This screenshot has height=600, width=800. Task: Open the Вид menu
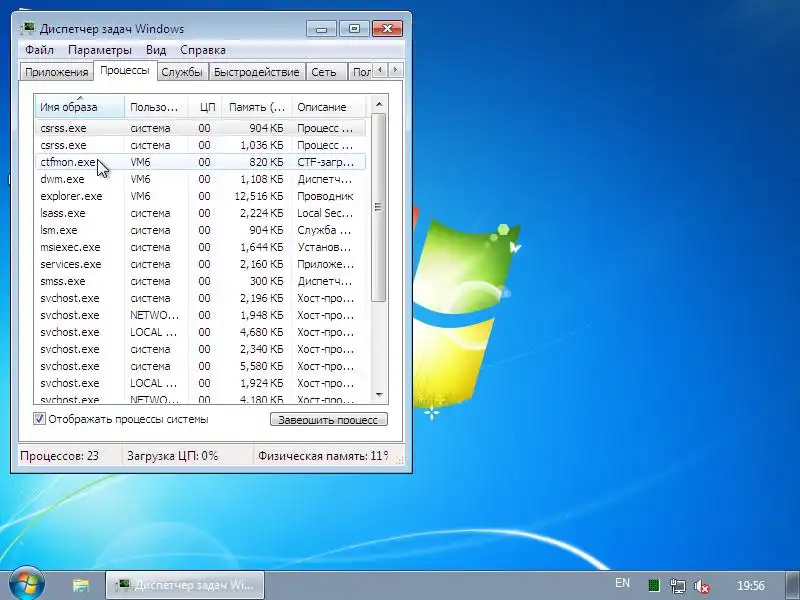coord(156,50)
